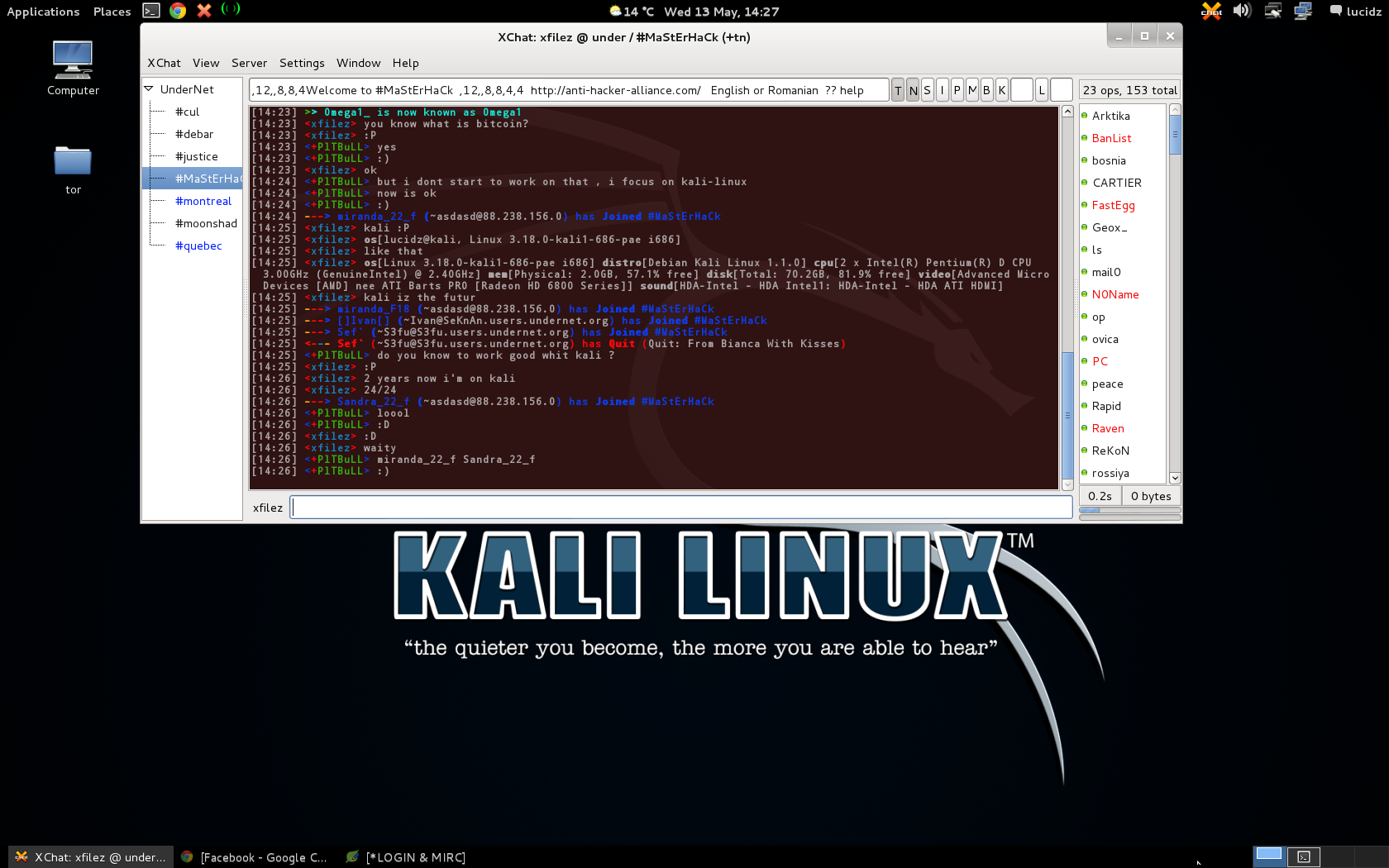
Task: Toggle the S secret channel mode
Action: coord(927,90)
